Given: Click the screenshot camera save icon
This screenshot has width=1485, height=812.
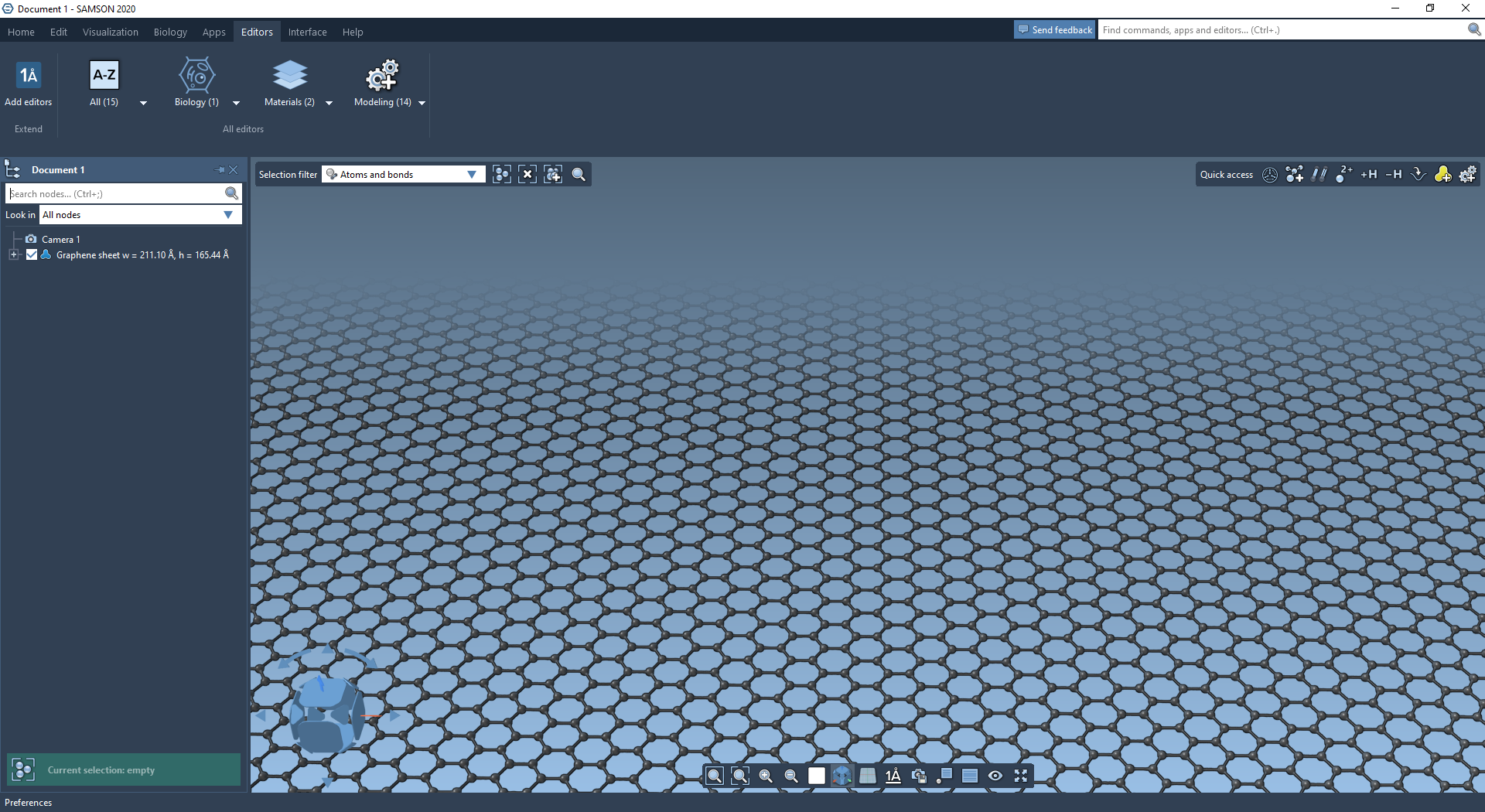Looking at the screenshot, I should click(x=919, y=776).
